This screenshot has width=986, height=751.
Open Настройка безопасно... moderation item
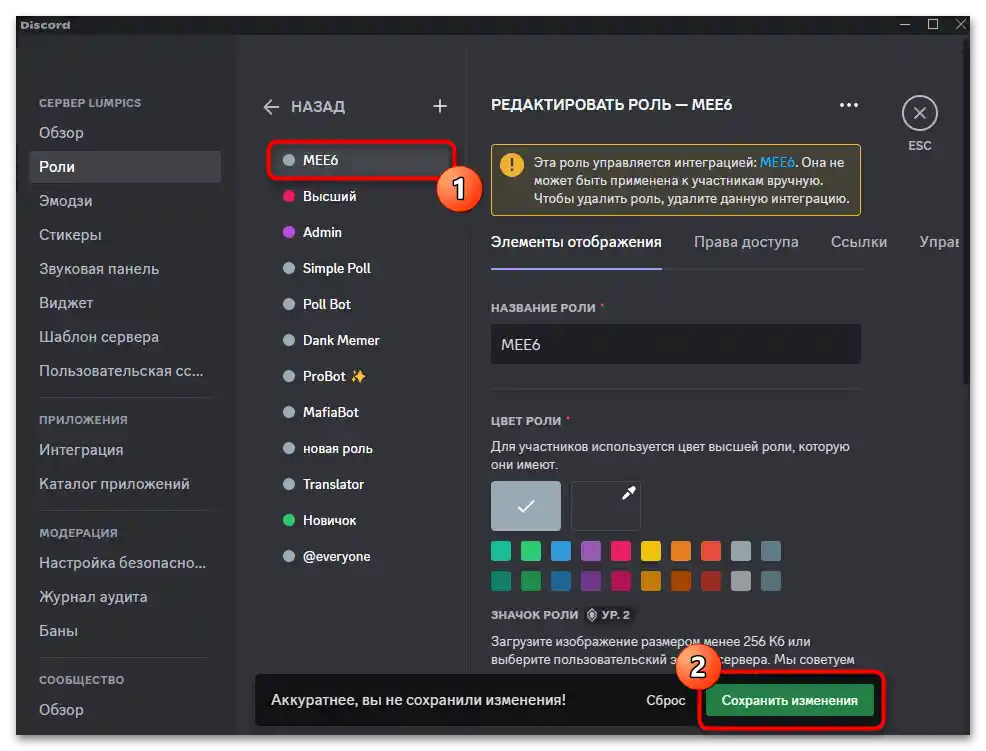(125, 563)
